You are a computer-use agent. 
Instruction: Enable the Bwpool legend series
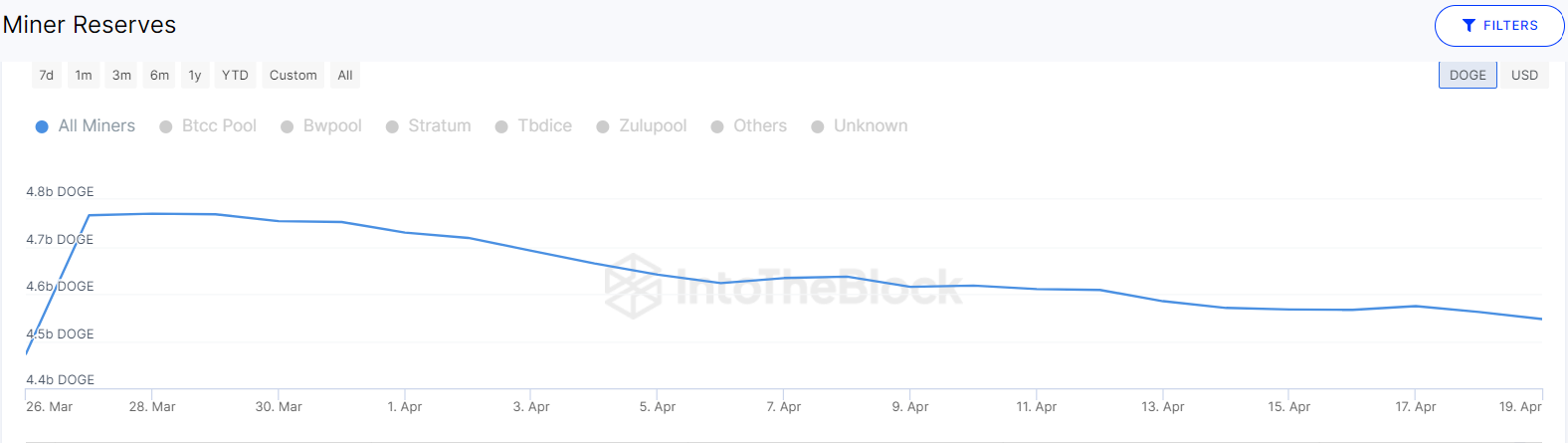[x=288, y=126]
